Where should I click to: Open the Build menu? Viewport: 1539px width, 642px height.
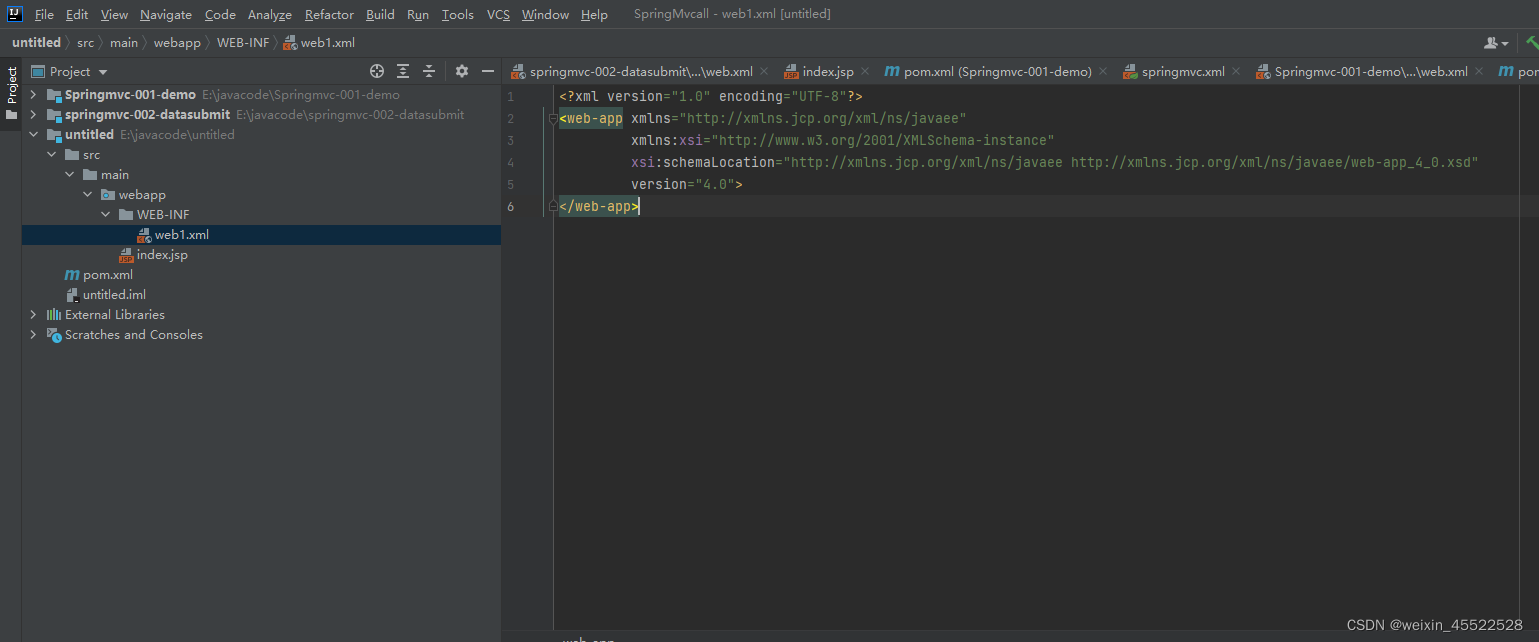coord(380,14)
